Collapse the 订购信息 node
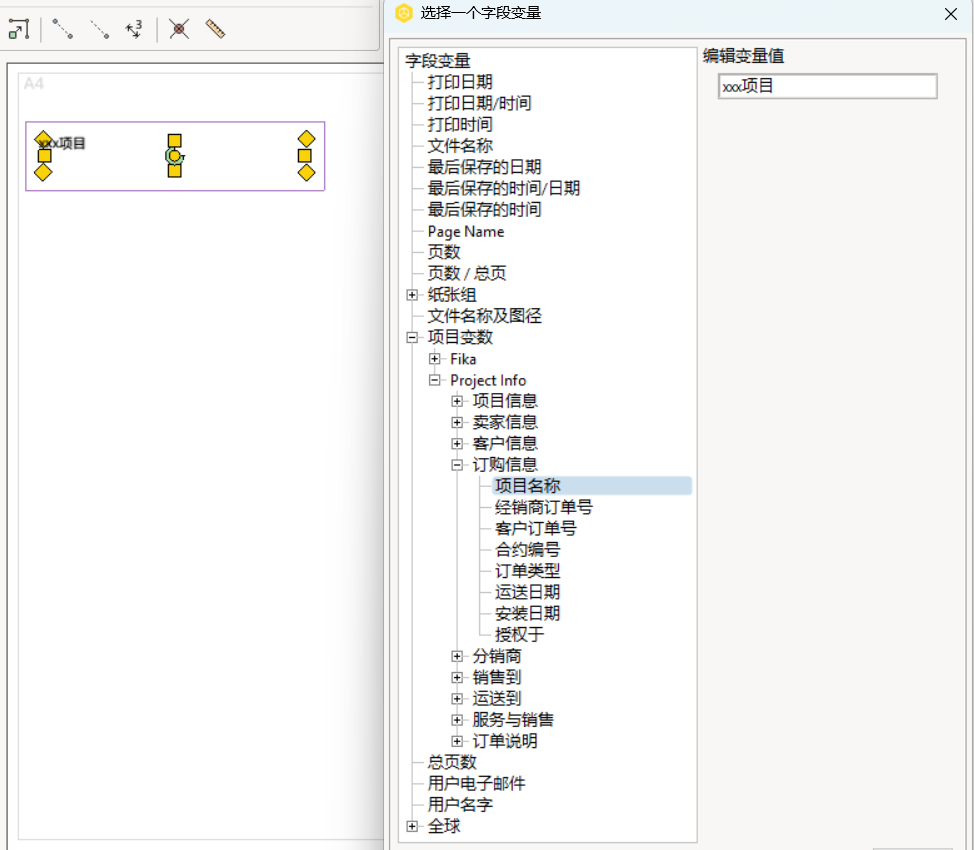 coord(457,465)
